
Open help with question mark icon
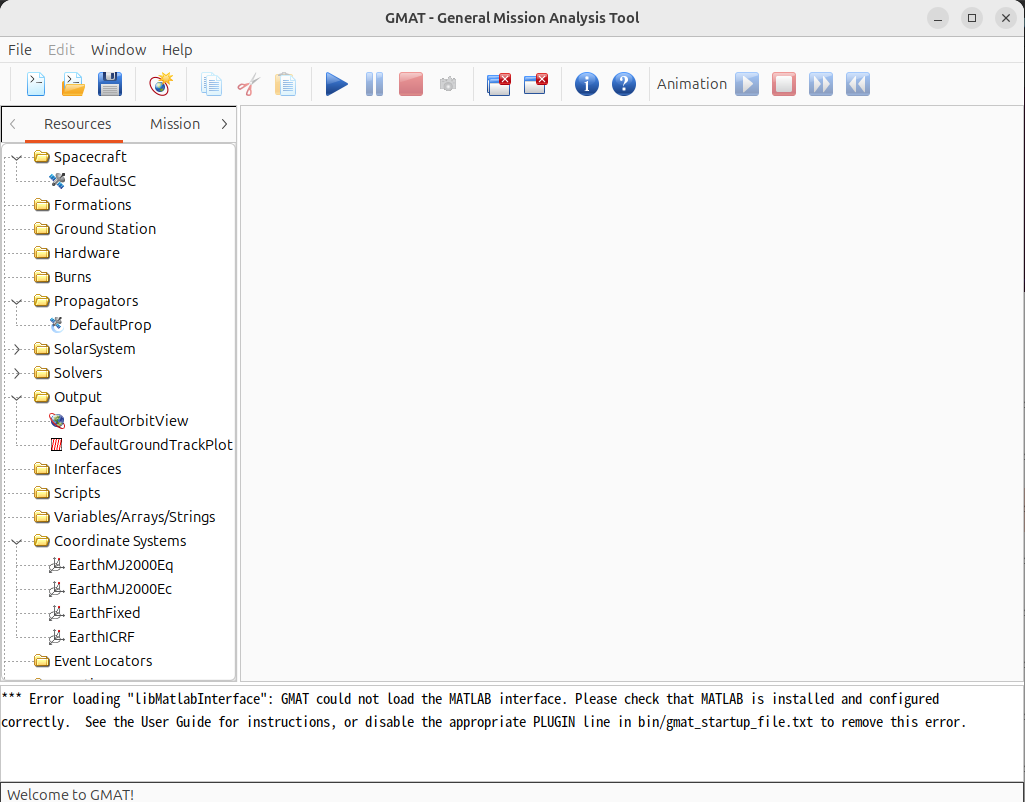click(x=624, y=84)
